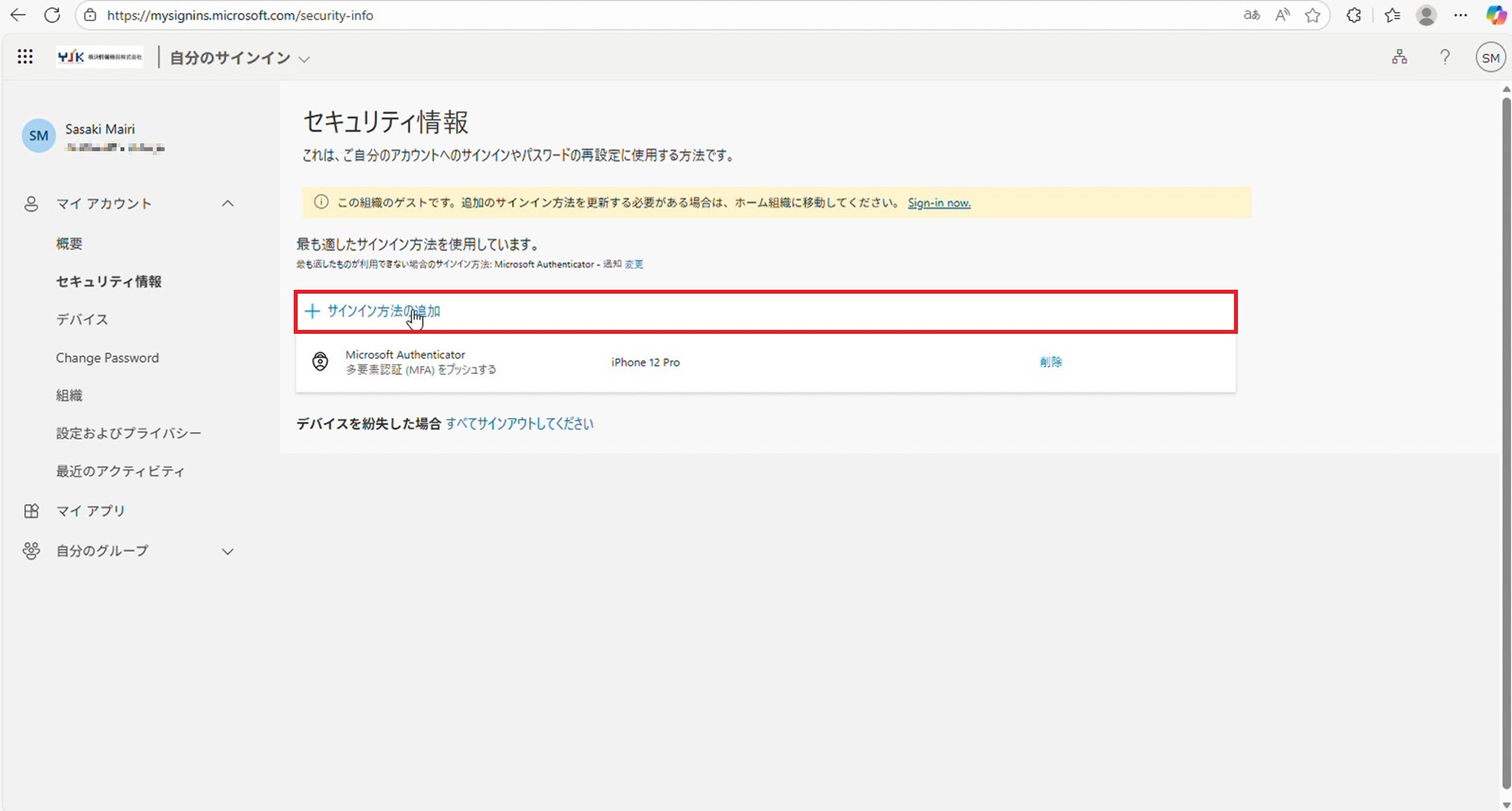The width and height of the screenshot is (1512, 811).
Task: Add page to favorites with star icon
Action: point(1312,15)
